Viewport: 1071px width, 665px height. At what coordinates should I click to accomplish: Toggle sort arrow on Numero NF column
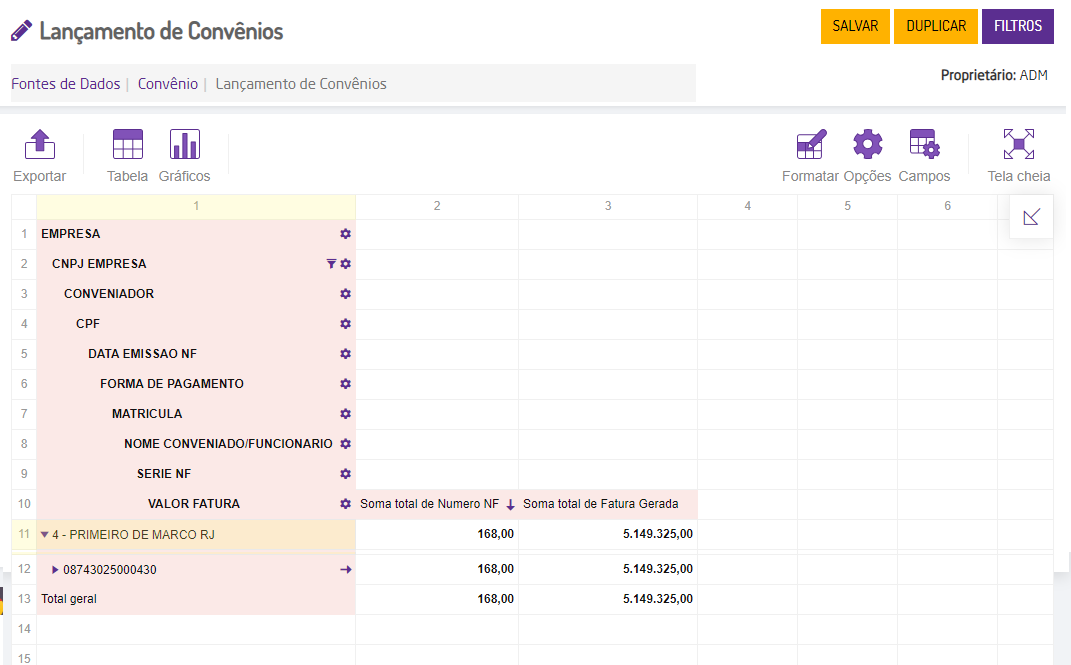click(x=510, y=505)
